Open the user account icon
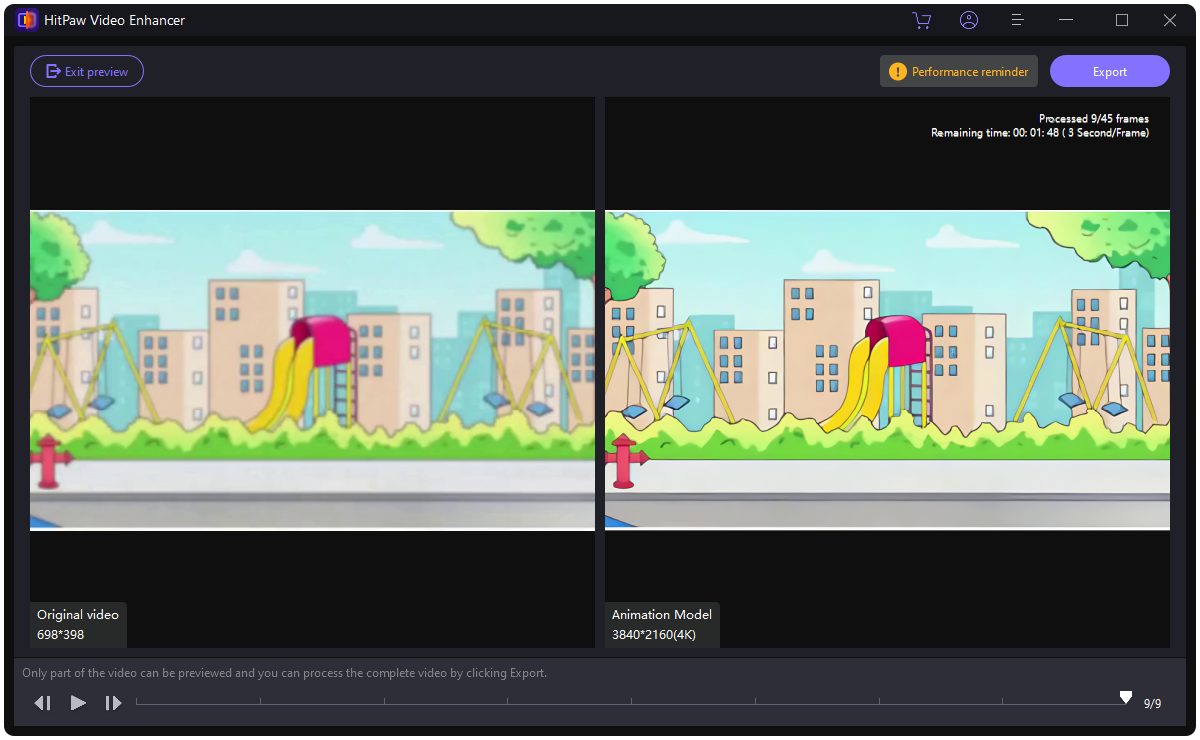The height and width of the screenshot is (740, 1200). point(969,20)
